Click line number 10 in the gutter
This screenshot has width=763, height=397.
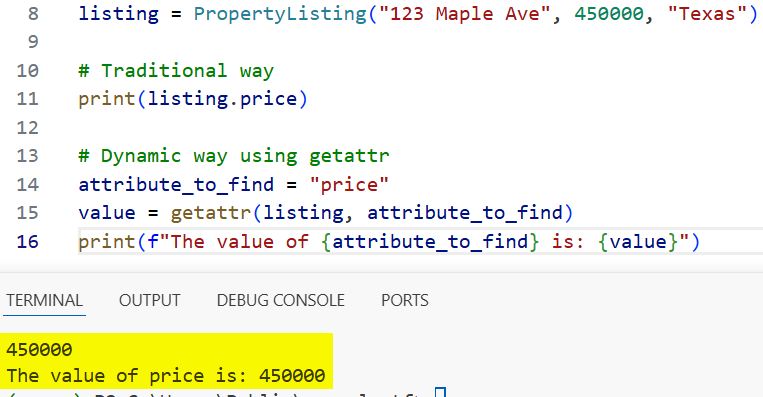28,71
